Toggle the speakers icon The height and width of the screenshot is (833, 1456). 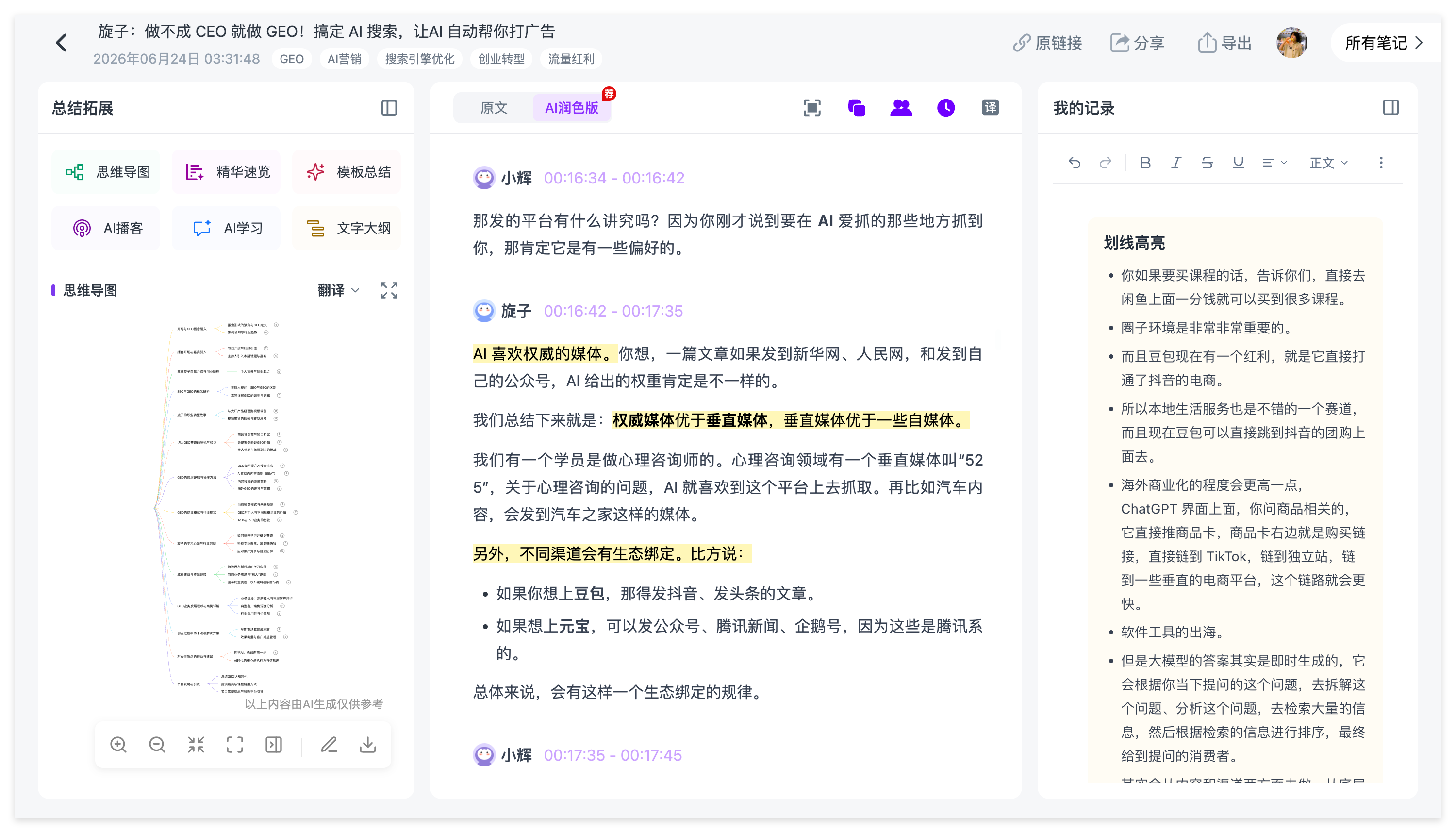901,108
